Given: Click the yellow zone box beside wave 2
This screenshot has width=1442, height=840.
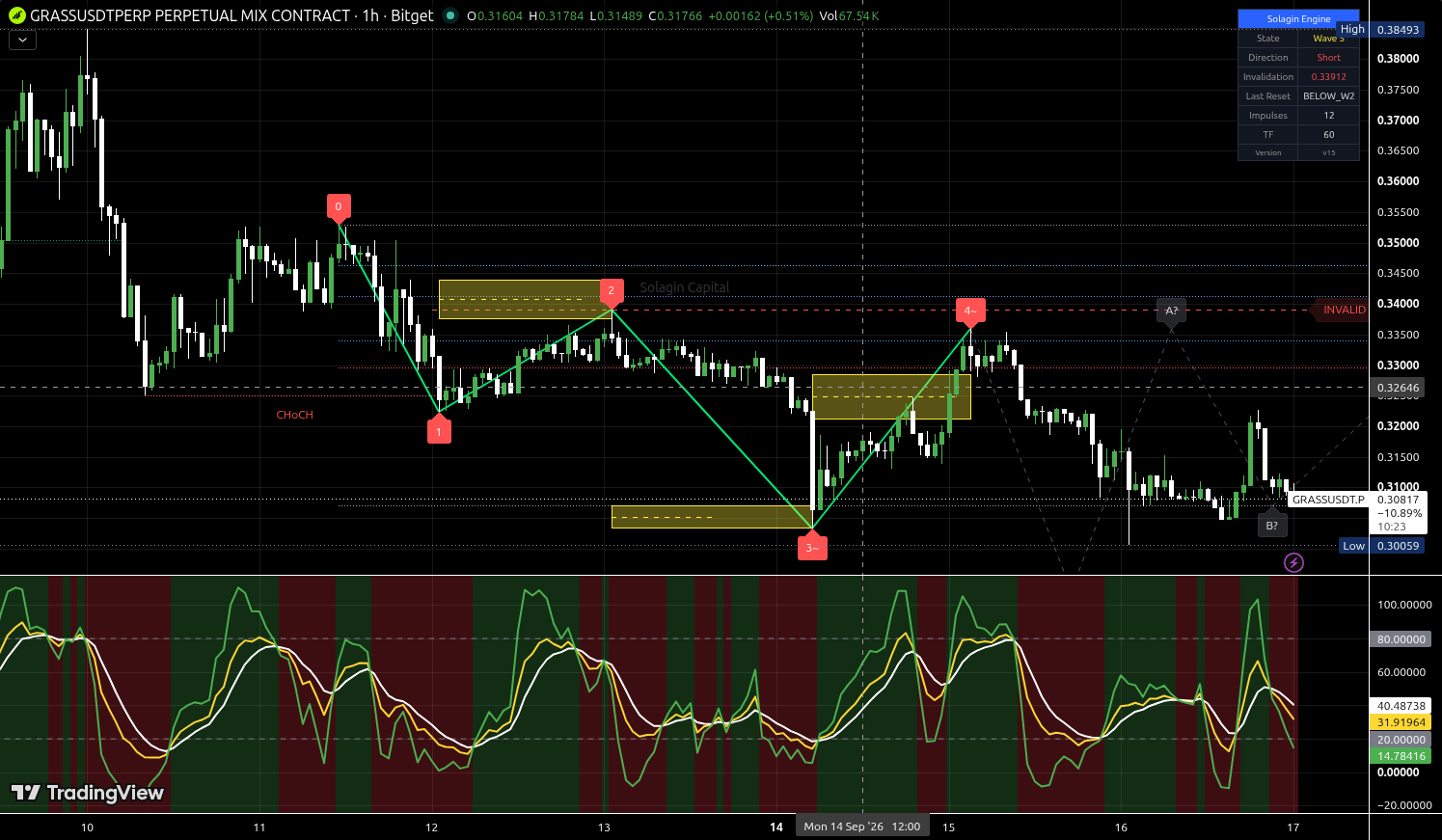Looking at the screenshot, I should [x=525, y=299].
